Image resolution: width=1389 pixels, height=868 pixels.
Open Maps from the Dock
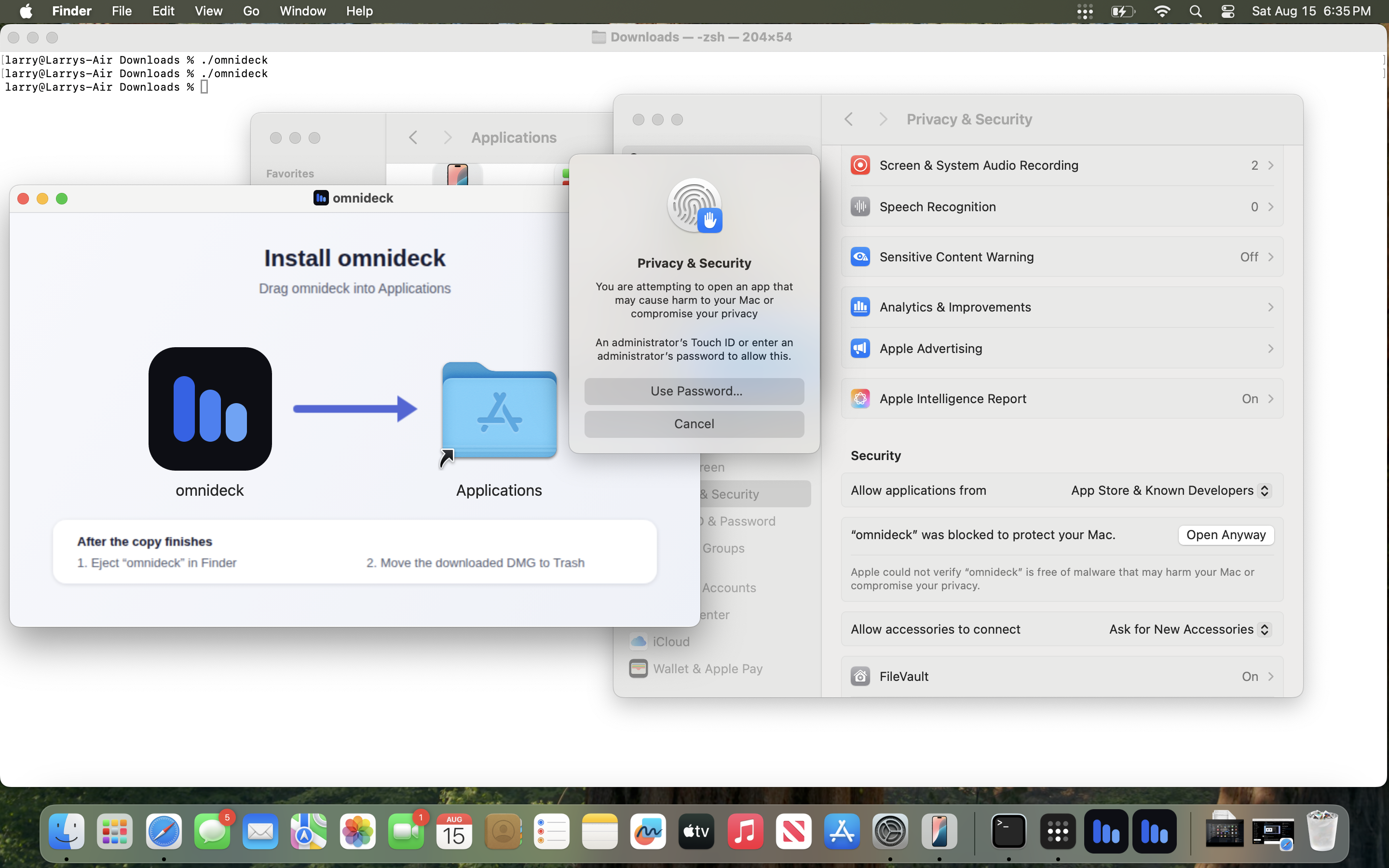309,831
